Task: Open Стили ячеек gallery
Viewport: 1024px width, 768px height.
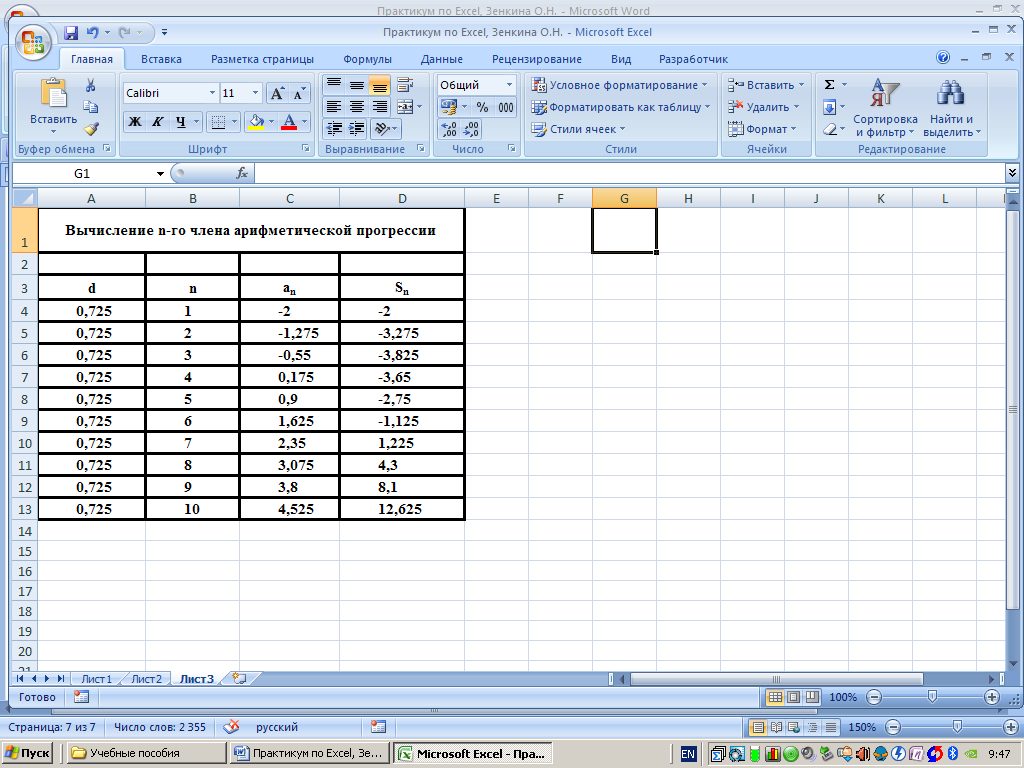Action: pyautogui.click(x=578, y=129)
